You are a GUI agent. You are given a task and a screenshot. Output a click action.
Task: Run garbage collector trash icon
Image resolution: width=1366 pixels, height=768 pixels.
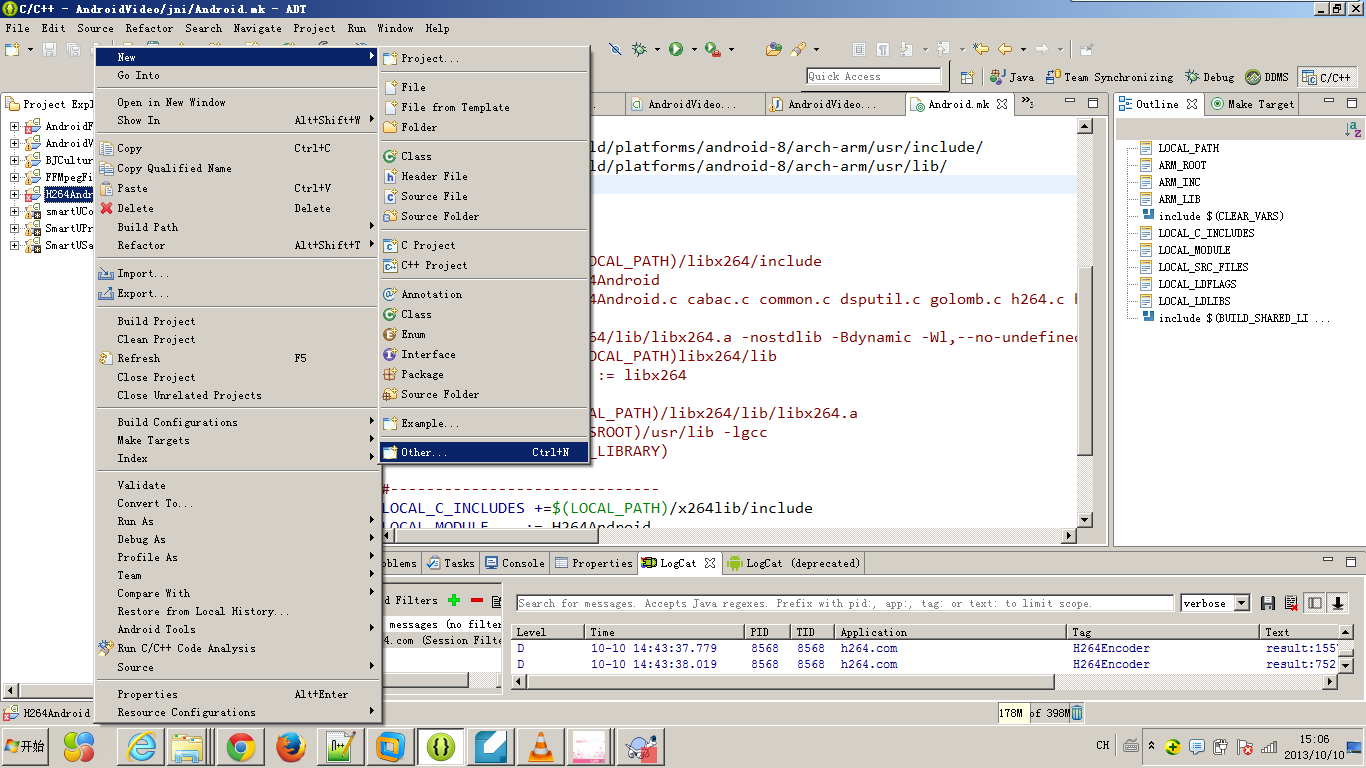1077,713
